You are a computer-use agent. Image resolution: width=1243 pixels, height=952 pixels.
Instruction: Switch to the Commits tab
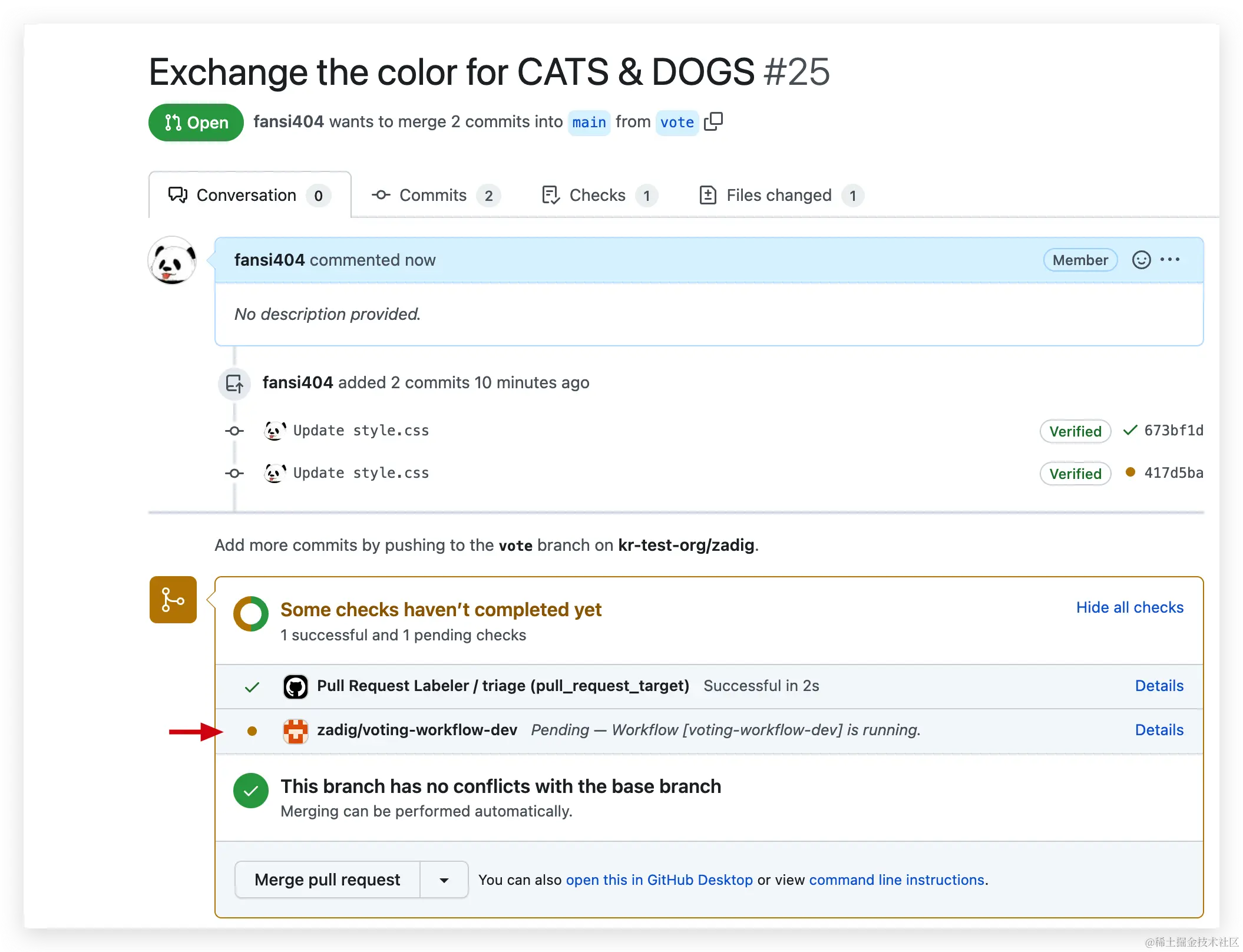pos(435,196)
